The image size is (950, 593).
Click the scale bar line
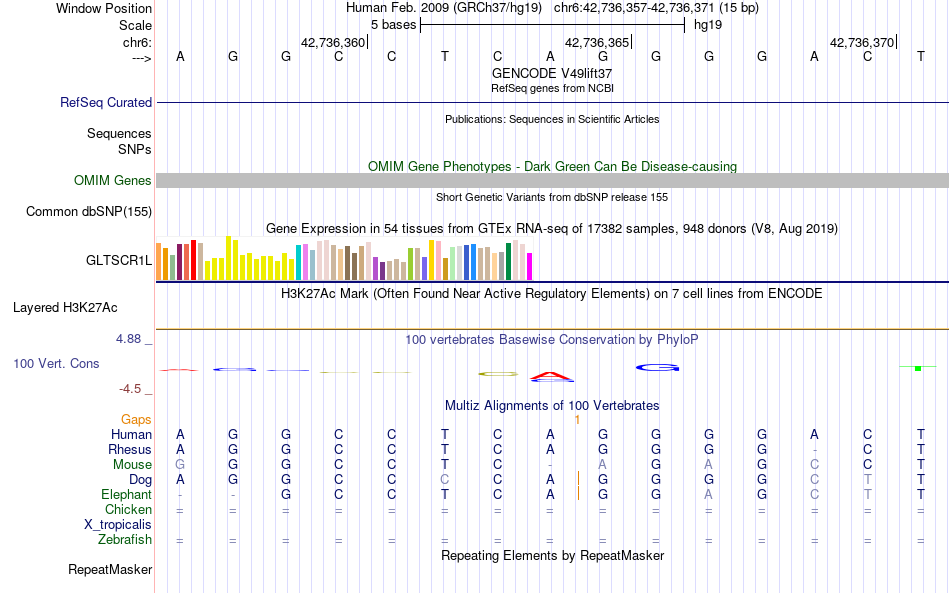point(553,25)
